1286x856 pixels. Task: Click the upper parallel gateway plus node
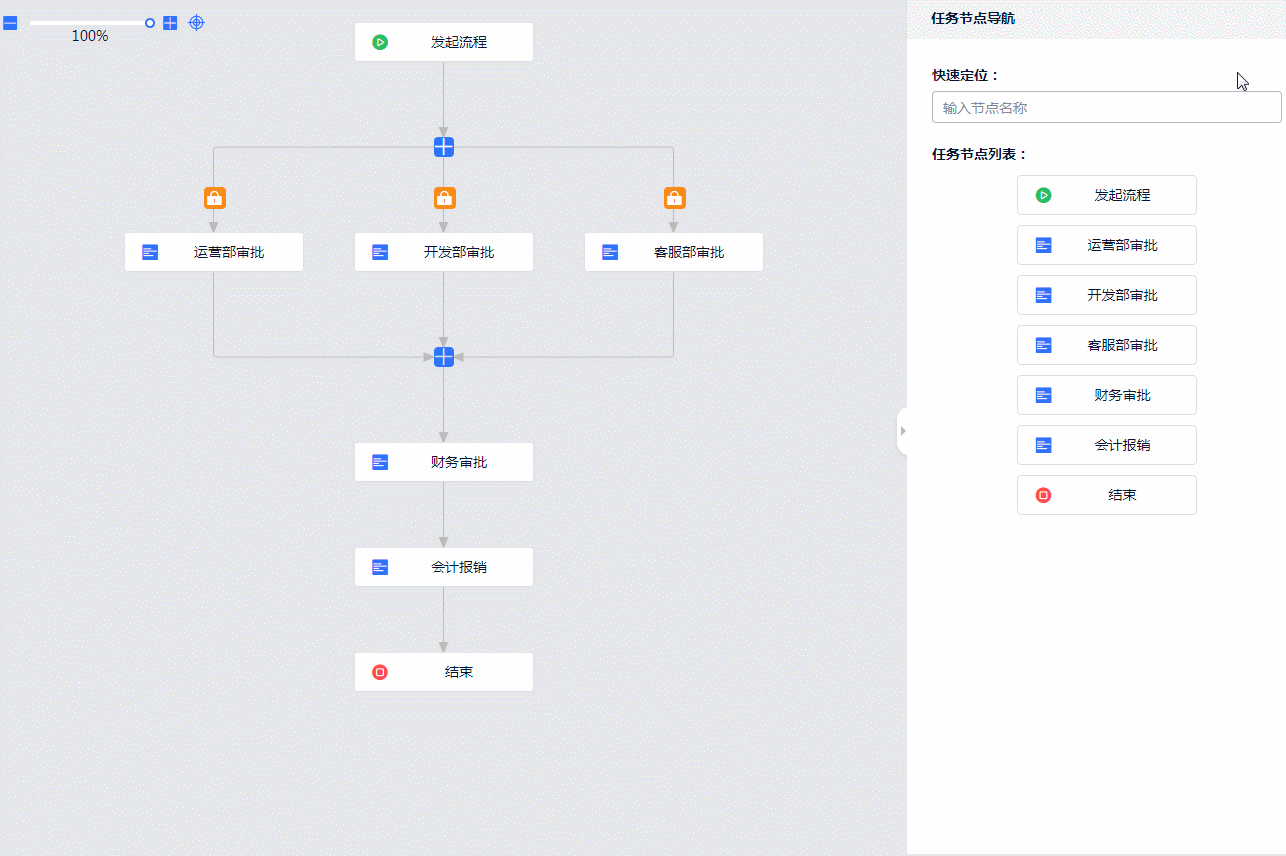pyautogui.click(x=444, y=147)
